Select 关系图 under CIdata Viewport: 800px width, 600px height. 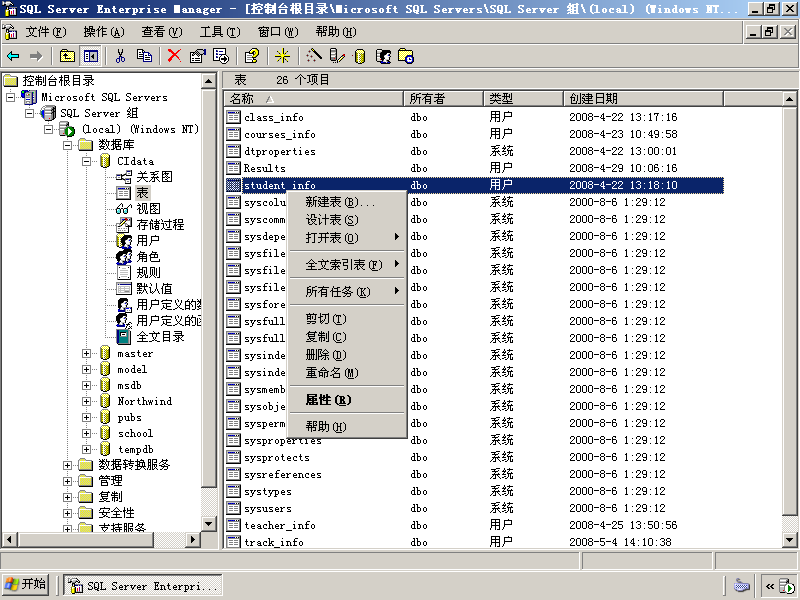[154, 177]
